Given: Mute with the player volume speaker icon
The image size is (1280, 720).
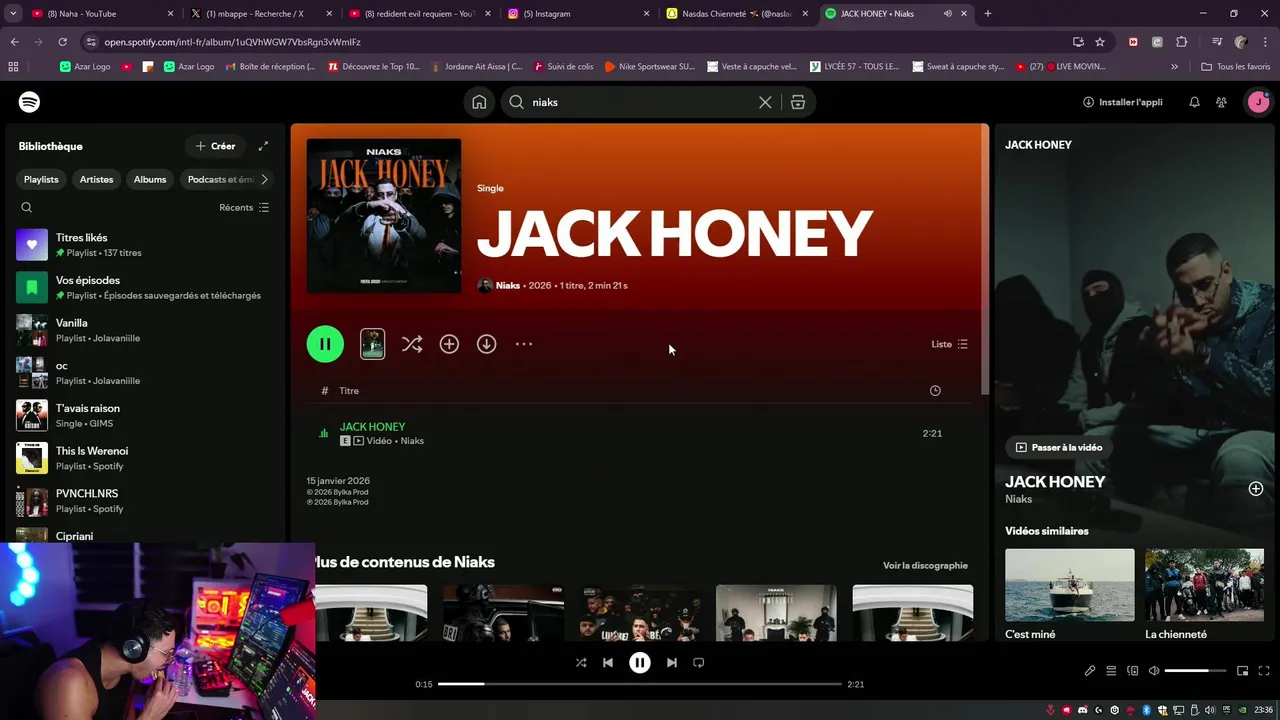Looking at the screenshot, I should (x=1154, y=671).
